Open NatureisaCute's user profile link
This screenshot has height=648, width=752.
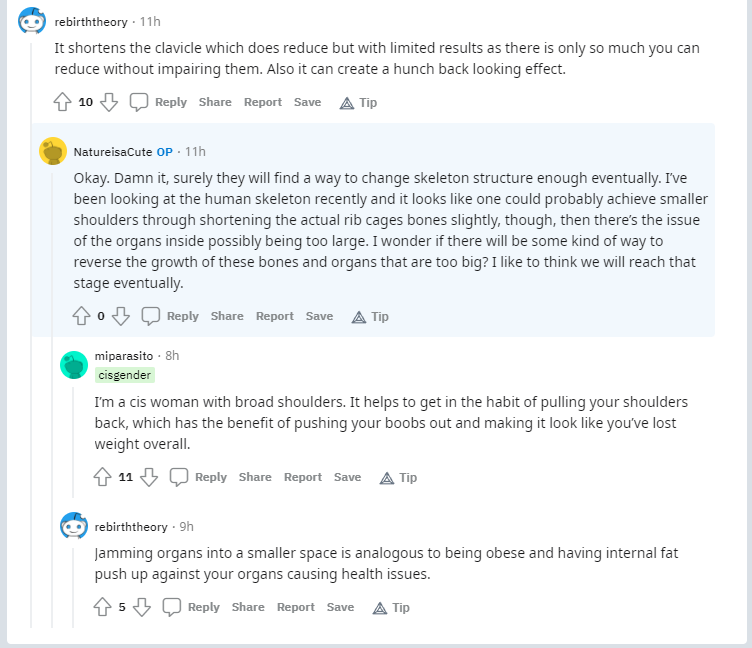pos(112,152)
